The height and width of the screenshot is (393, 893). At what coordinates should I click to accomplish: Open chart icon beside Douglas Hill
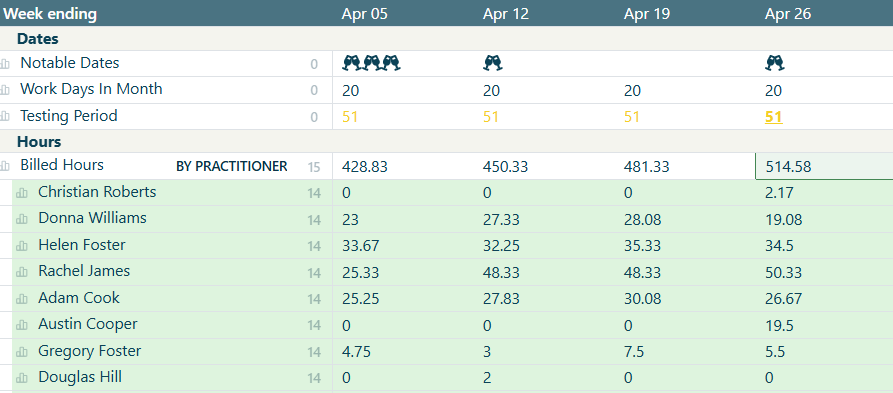coord(22,378)
